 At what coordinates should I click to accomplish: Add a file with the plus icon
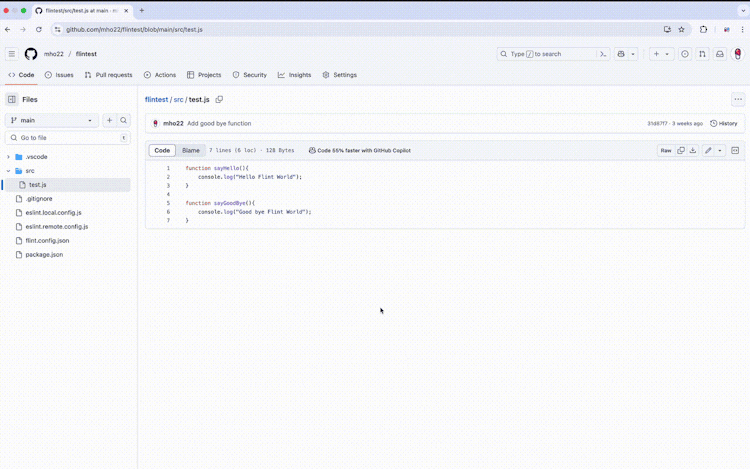click(110, 120)
